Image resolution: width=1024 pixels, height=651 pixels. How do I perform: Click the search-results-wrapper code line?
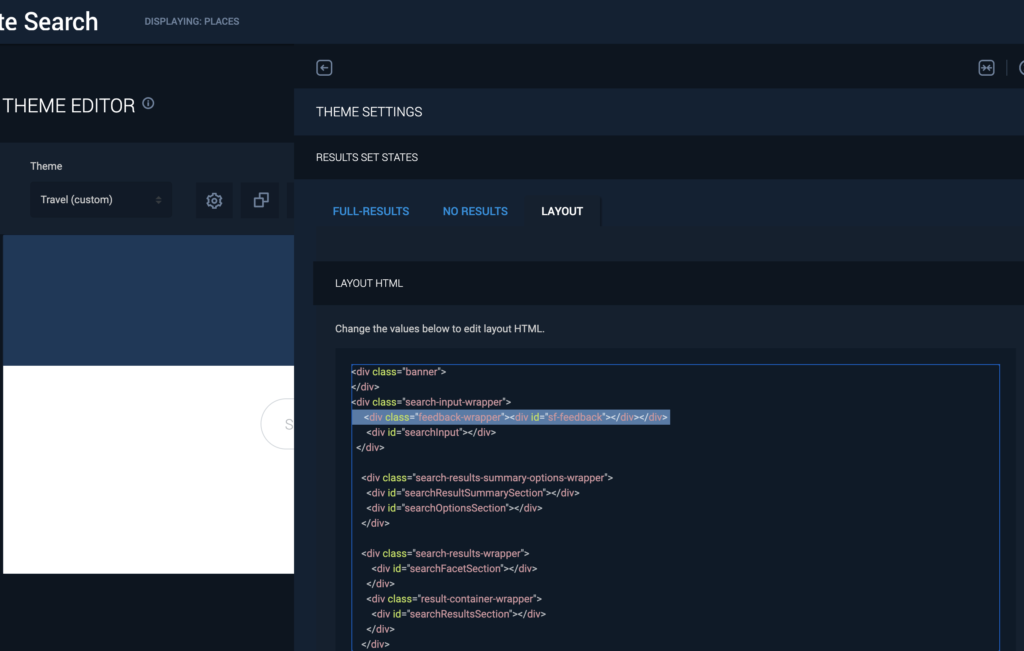445,554
